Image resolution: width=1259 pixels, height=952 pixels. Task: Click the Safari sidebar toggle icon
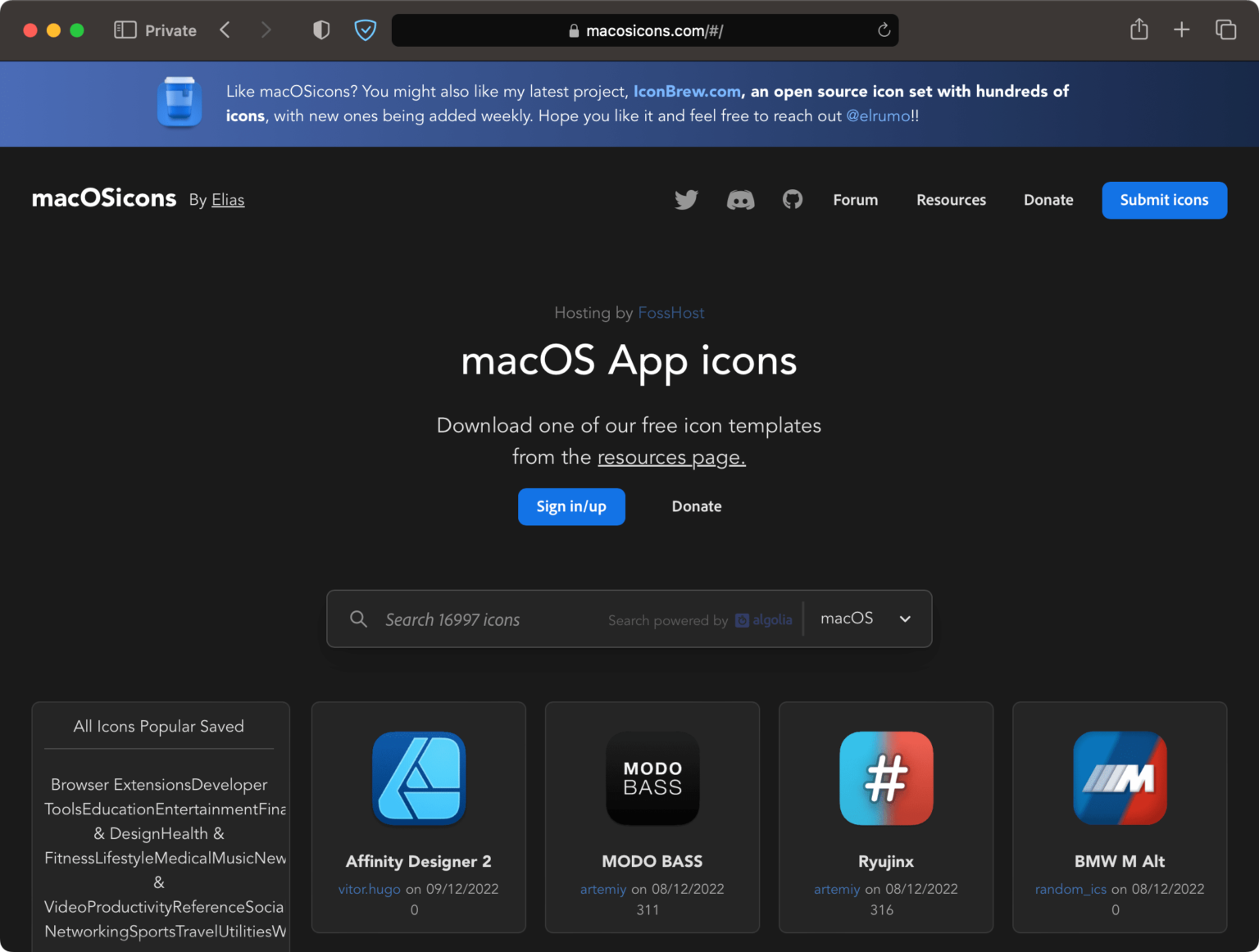(x=125, y=30)
